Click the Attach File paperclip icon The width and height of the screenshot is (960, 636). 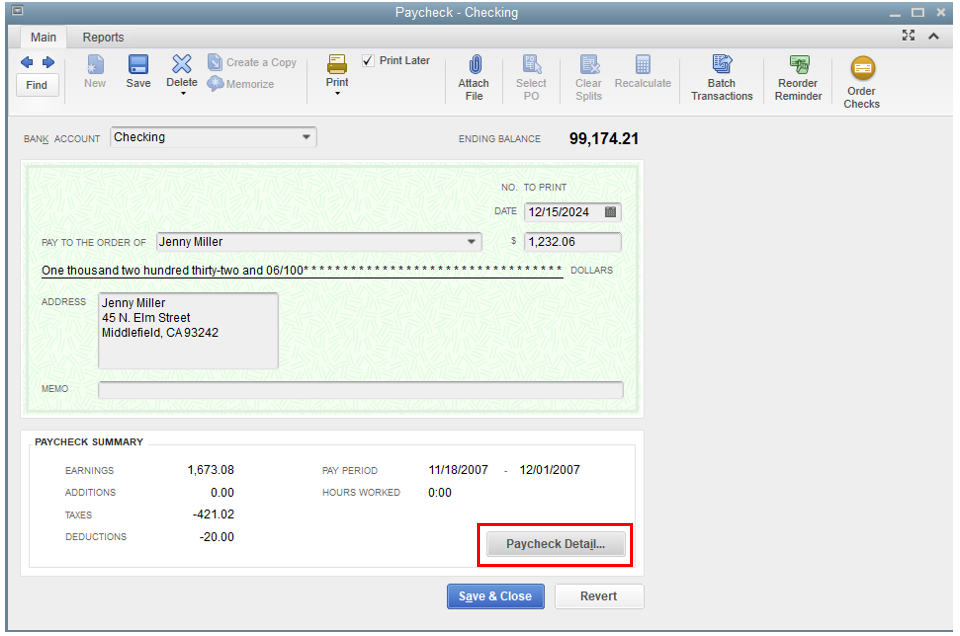point(474,65)
